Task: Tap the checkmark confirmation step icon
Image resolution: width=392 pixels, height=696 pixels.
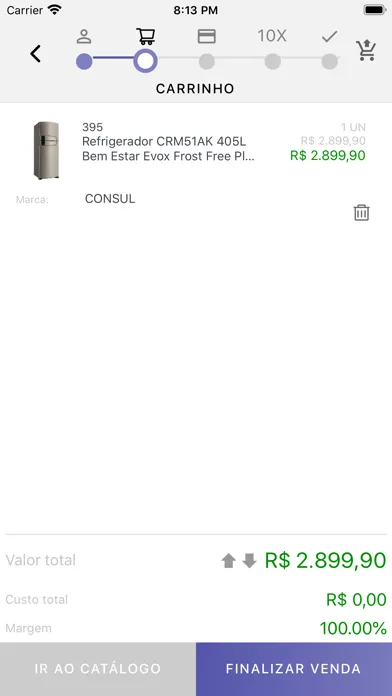Action: pos(330,36)
